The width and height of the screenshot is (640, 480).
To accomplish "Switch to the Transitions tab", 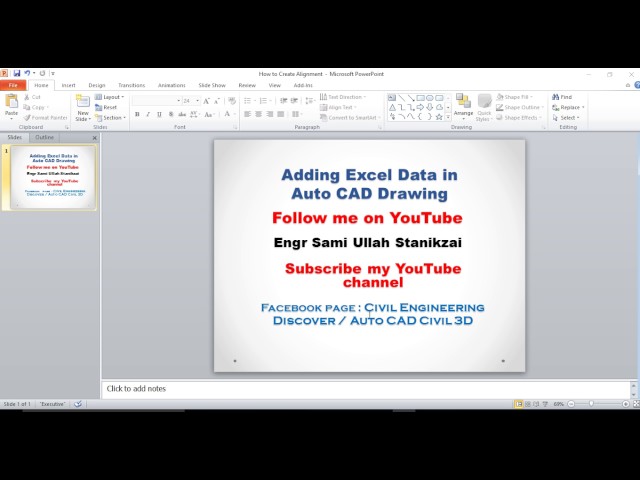I will coord(131,85).
